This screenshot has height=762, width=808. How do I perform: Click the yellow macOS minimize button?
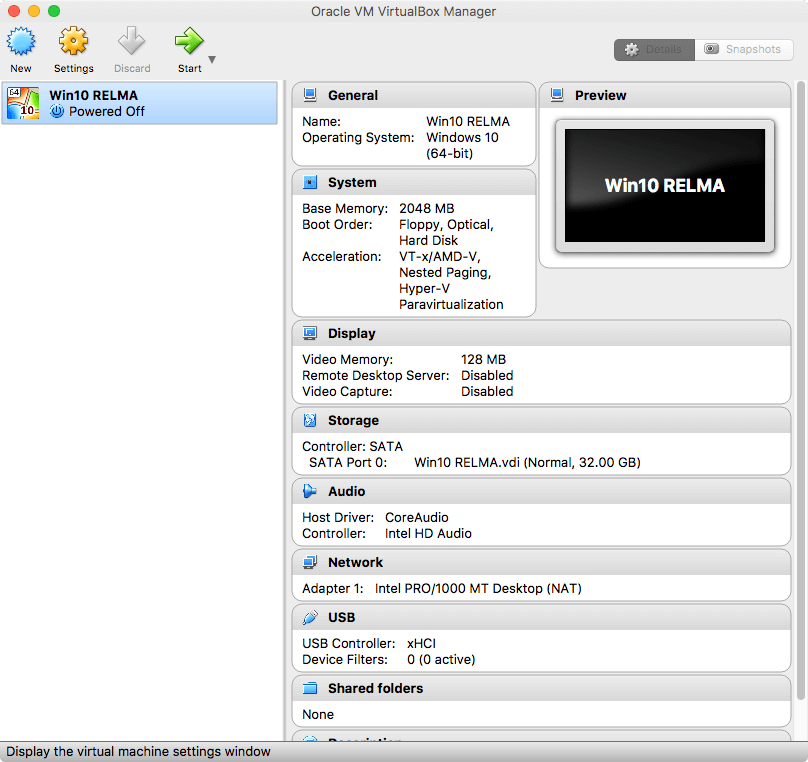pyautogui.click(x=34, y=11)
